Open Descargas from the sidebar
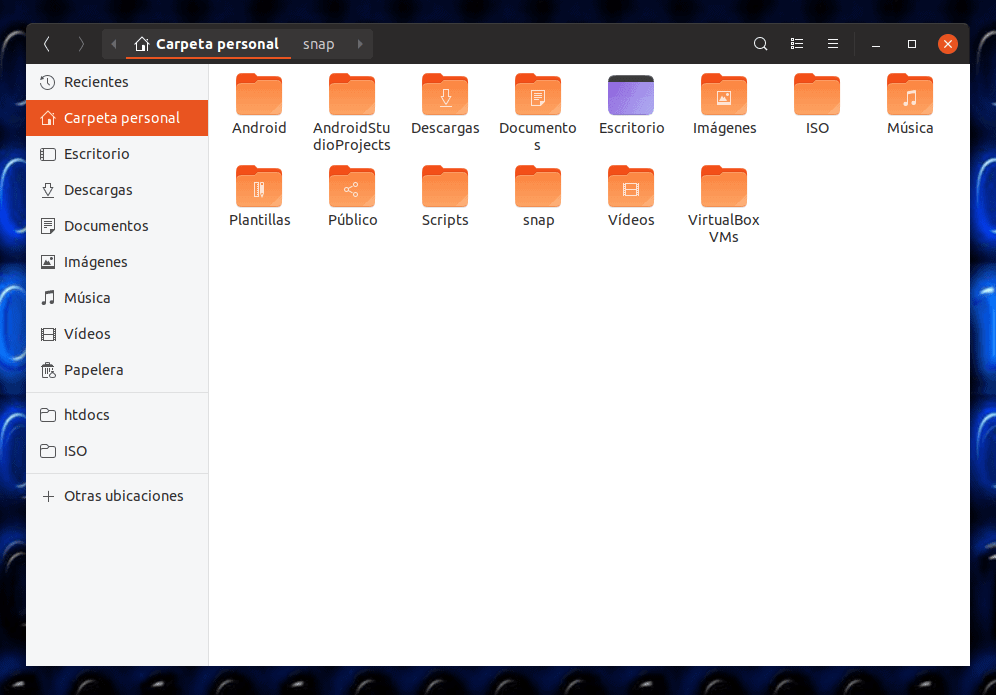The image size is (996, 695). (x=117, y=190)
